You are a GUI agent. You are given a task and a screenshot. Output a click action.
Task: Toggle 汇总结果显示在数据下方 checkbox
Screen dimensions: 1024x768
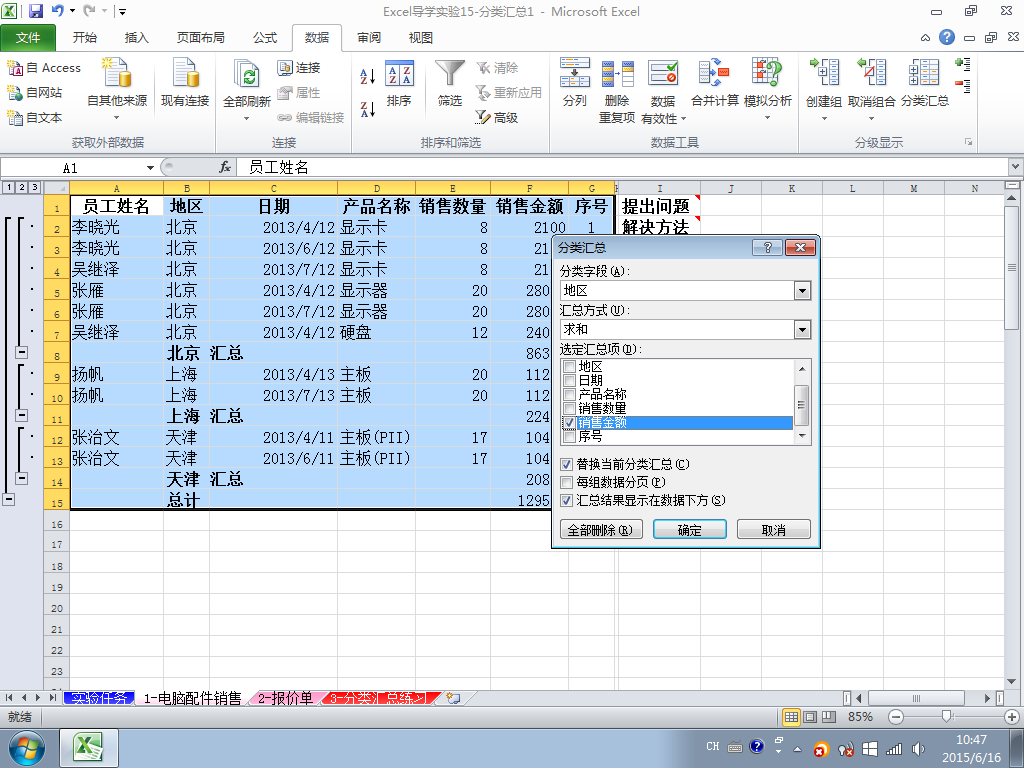coord(567,501)
